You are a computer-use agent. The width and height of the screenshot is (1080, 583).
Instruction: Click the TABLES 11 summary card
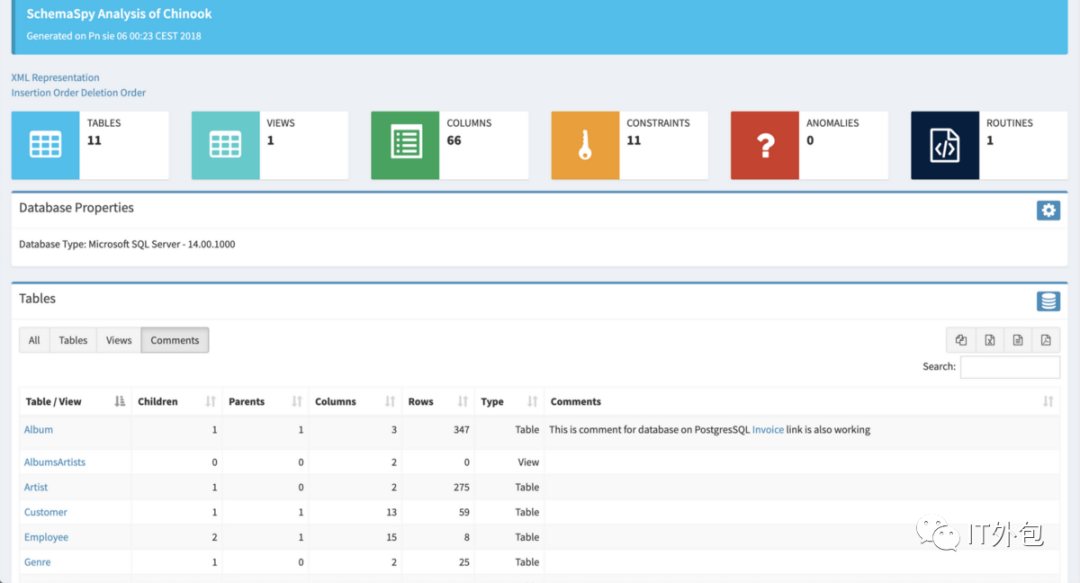point(90,145)
